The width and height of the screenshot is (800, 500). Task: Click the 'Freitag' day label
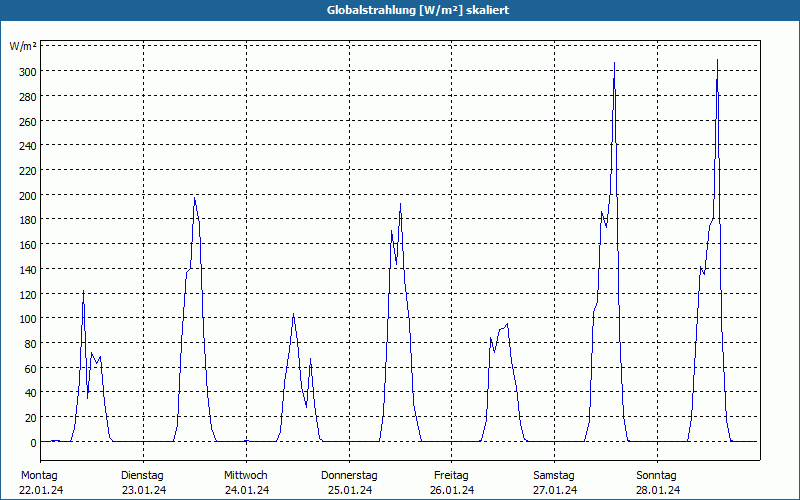[x=451, y=475]
